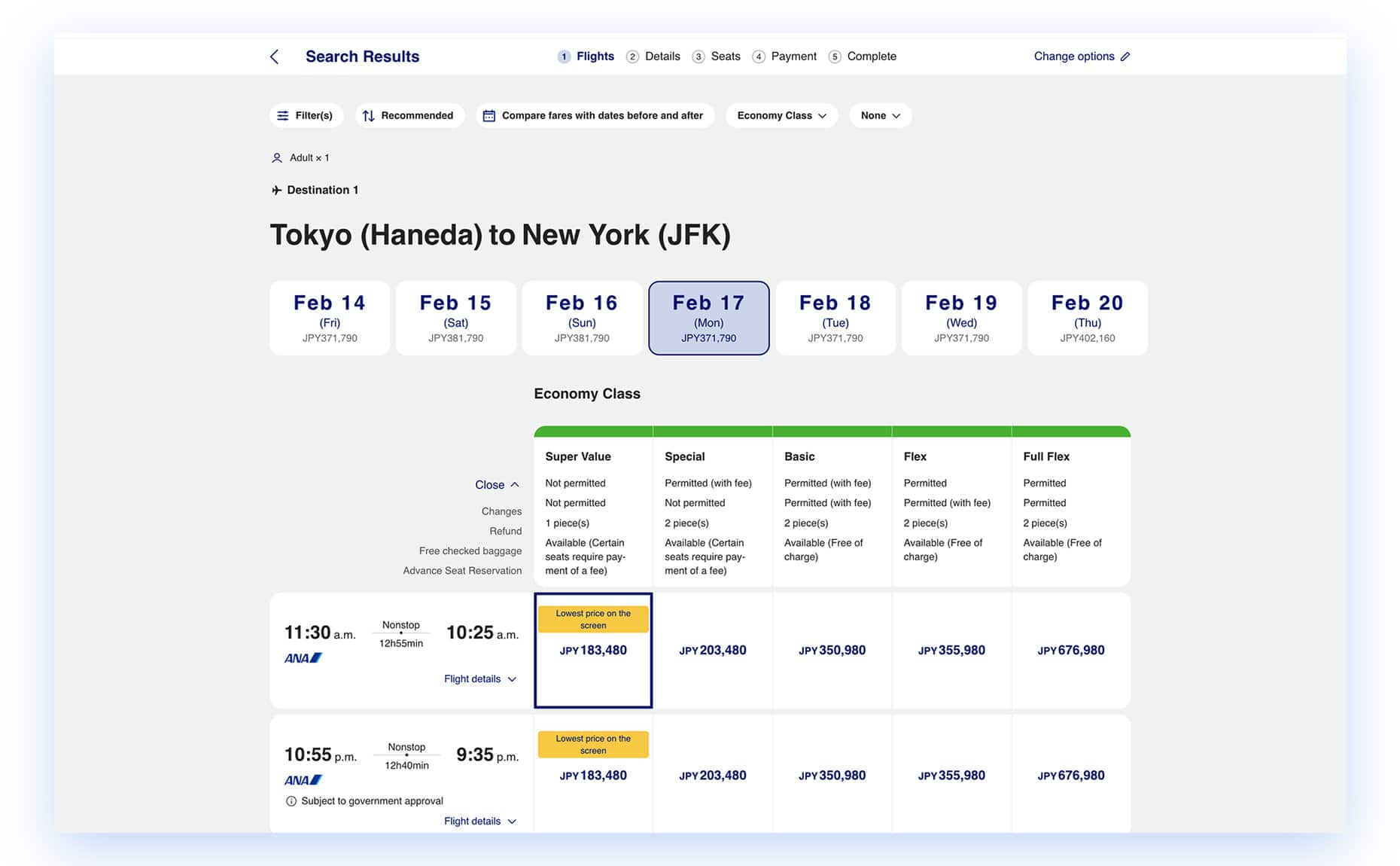Expand Flight details for 11:30 a.m. flight
Image resolution: width=1400 pixels, height=866 pixels.
click(479, 679)
